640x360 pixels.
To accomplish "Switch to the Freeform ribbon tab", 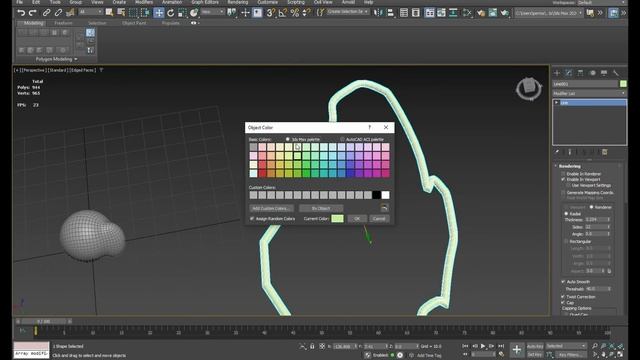I will 63,23.
